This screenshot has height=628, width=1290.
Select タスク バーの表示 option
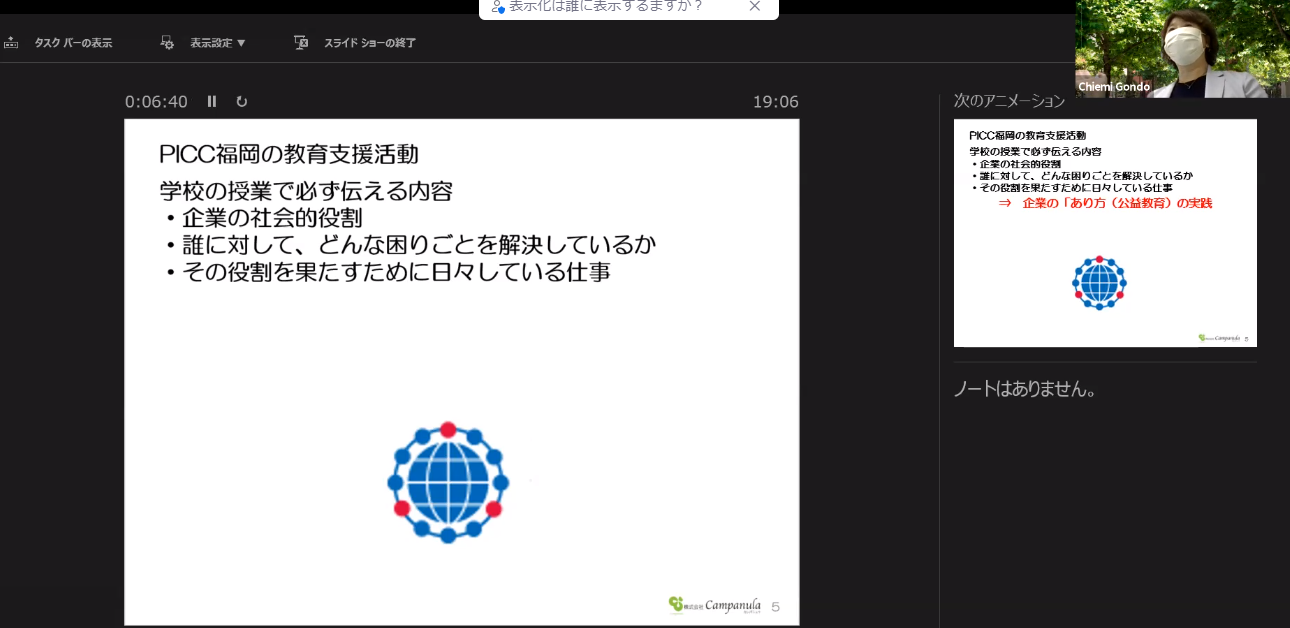pos(73,43)
